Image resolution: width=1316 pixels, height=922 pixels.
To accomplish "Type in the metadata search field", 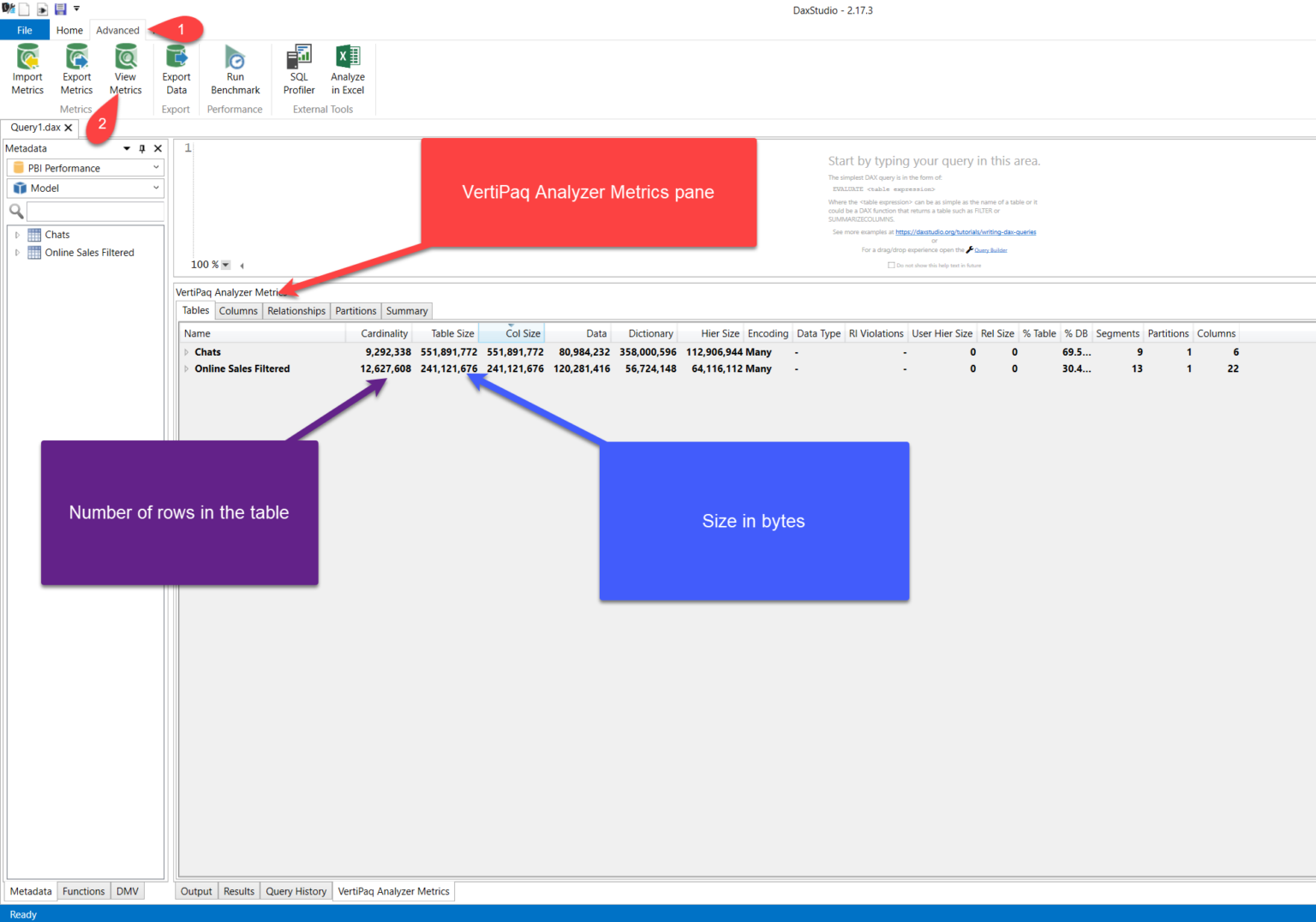I will [x=94, y=211].
